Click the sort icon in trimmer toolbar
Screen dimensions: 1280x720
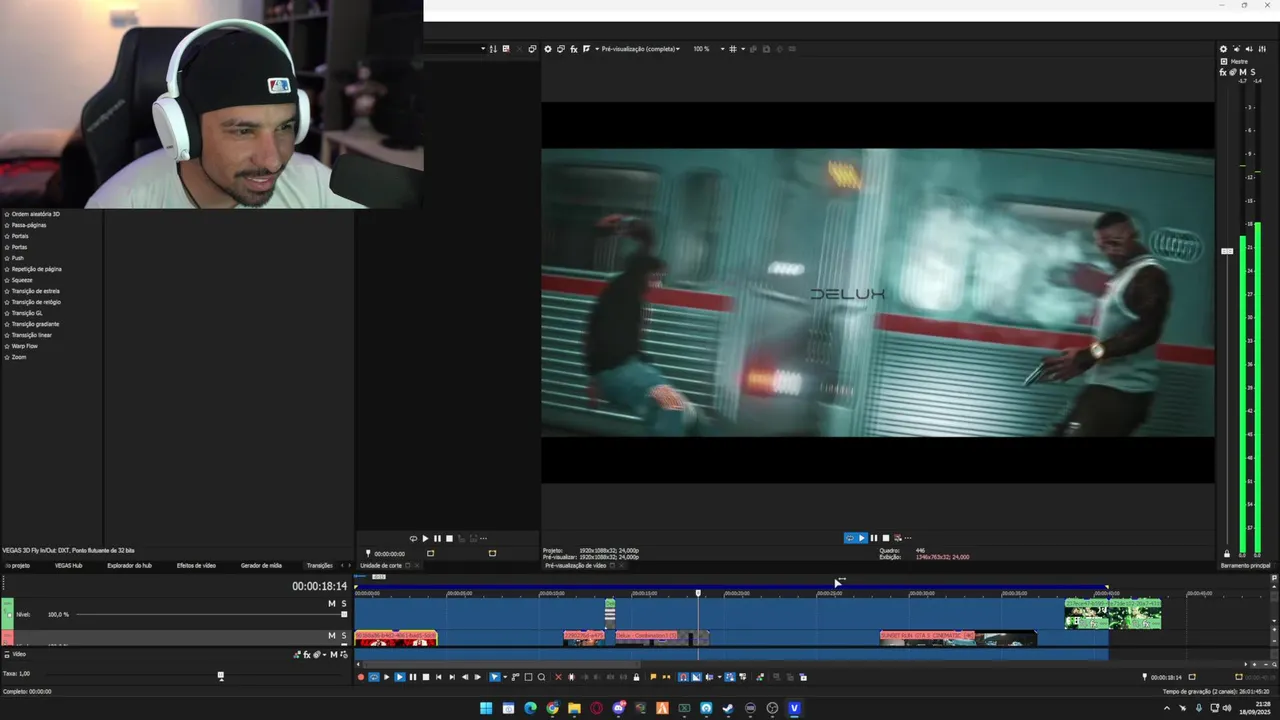pos(492,49)
